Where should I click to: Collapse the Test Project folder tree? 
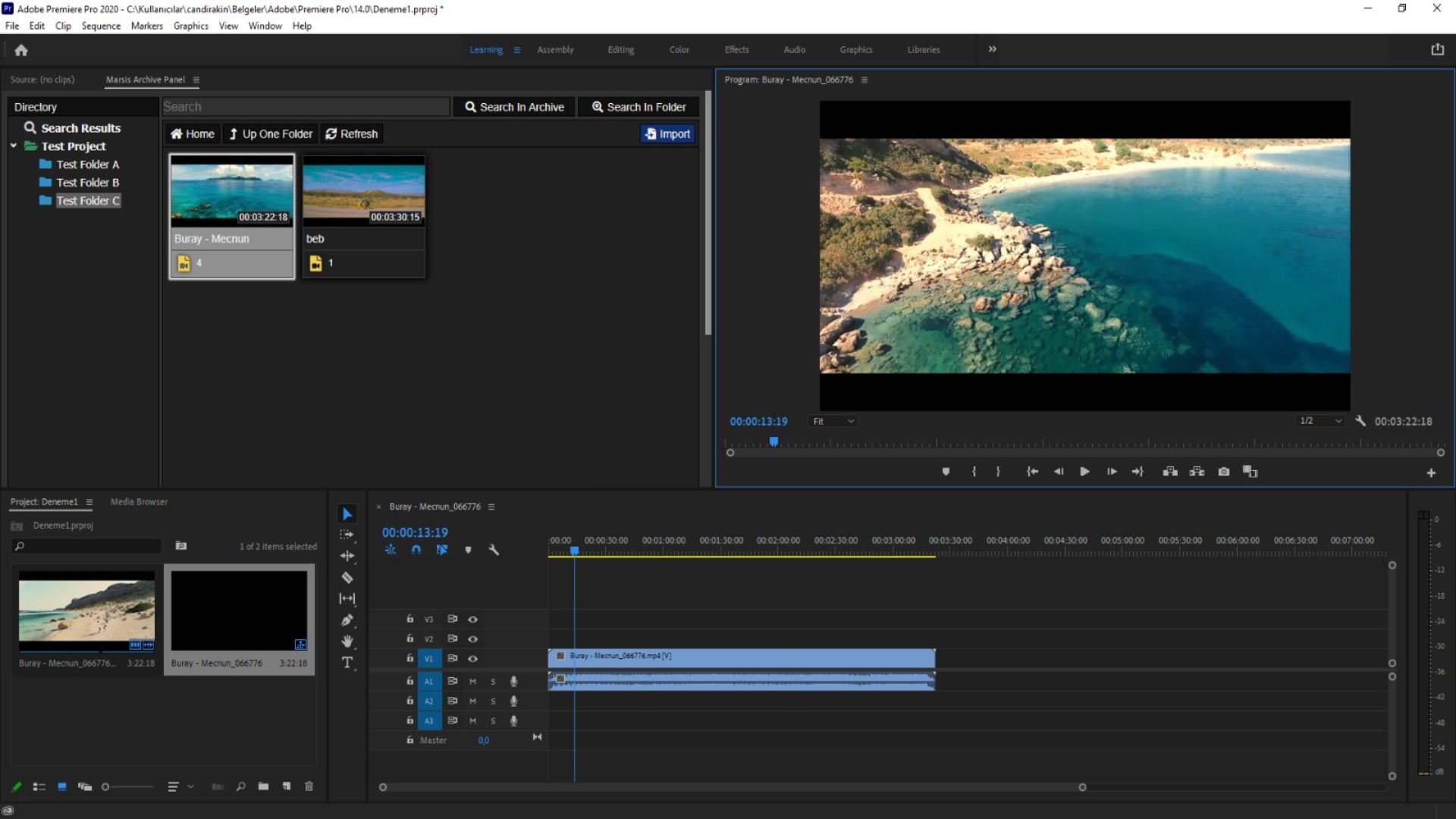click(14, 146)
